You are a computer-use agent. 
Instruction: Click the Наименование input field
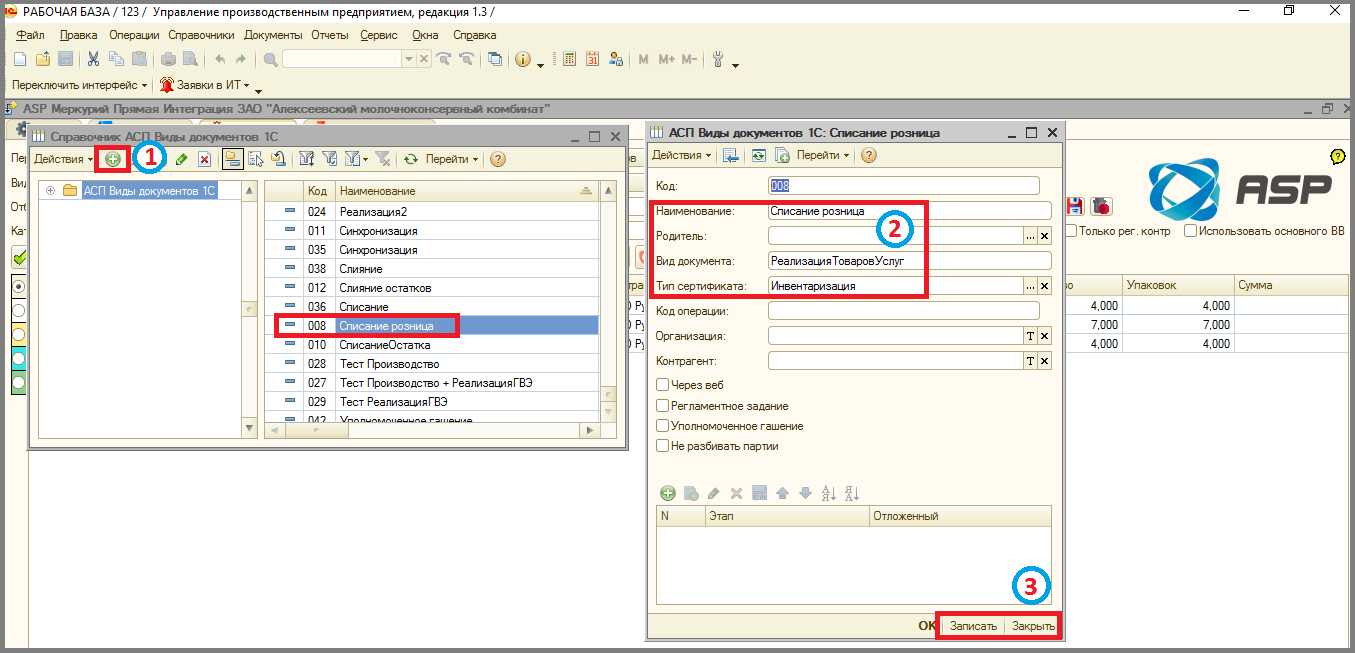coord(909,211)
